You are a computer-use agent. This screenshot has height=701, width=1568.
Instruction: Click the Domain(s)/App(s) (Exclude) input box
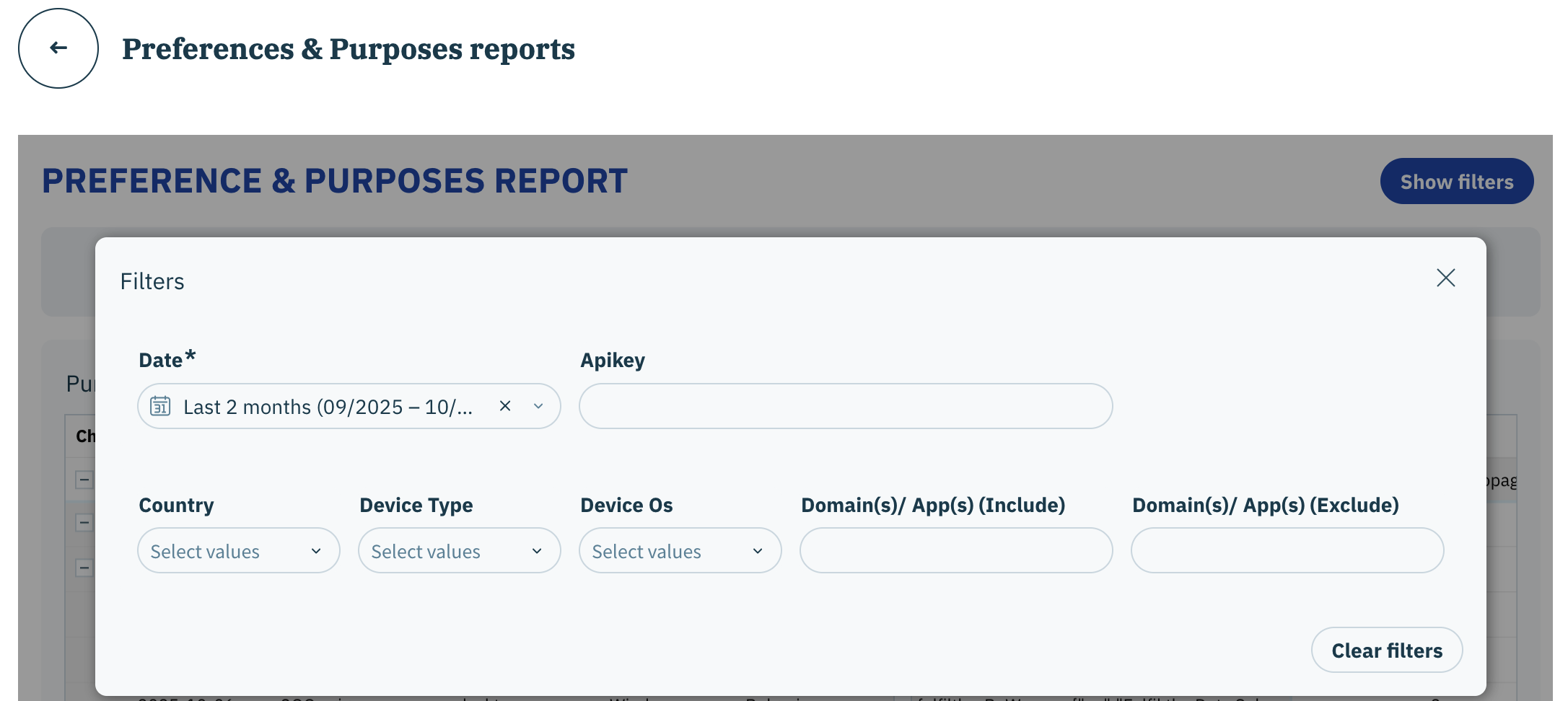pyautogui.click(x=1287, y=550)
